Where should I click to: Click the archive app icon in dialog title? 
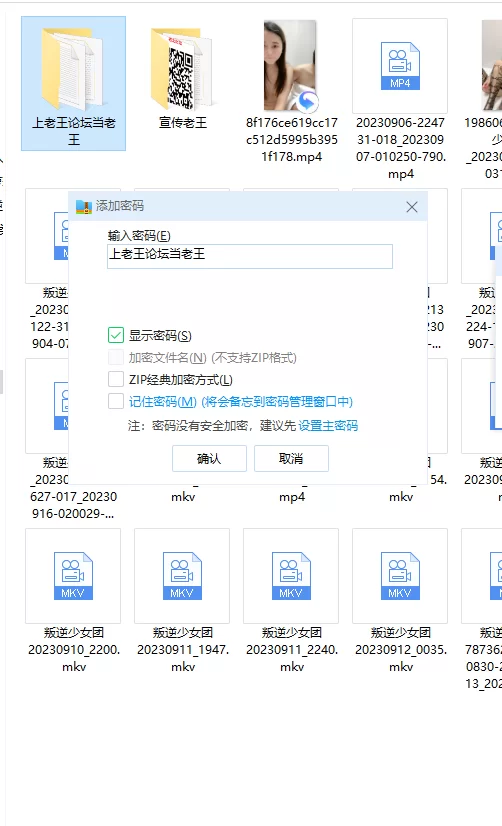click(x=84, y=206)
